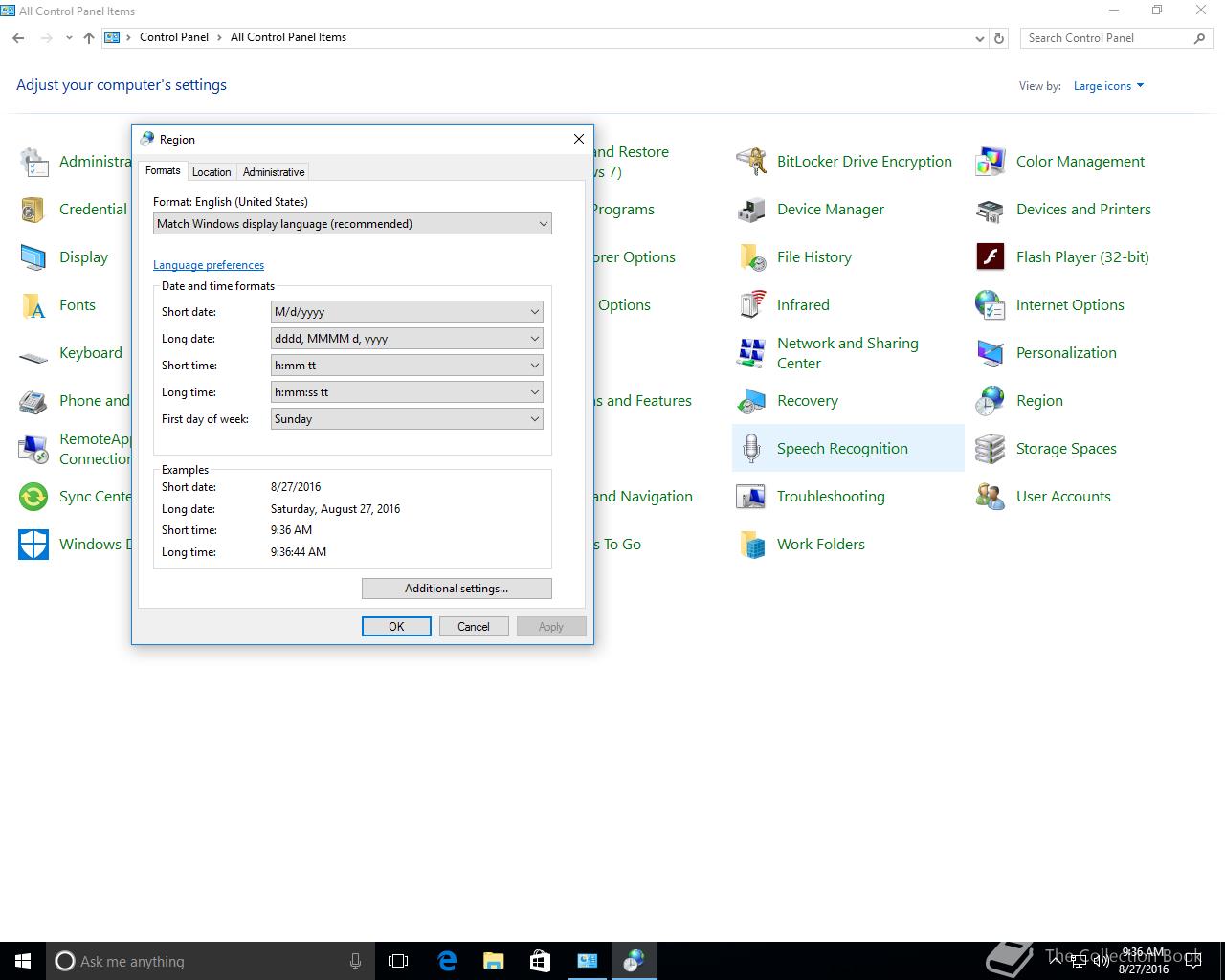Focus the Search Control Panel field
Viewport: 1225px width, 980px height.
[x=1116, y=38]
